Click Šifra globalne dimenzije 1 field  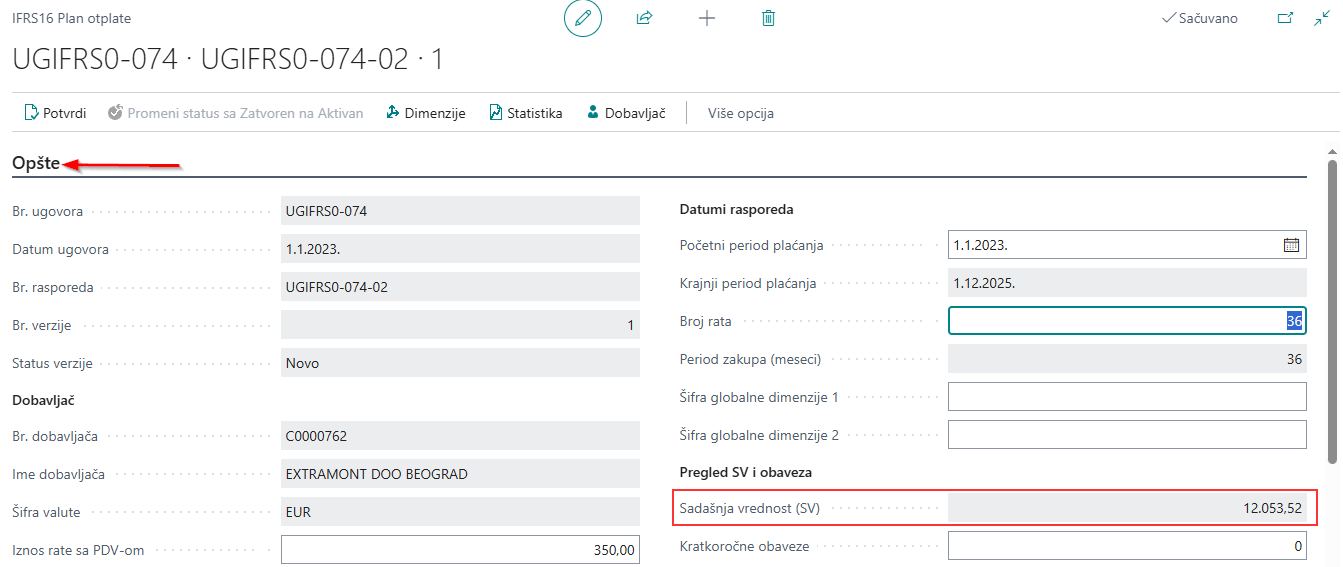1127,397
